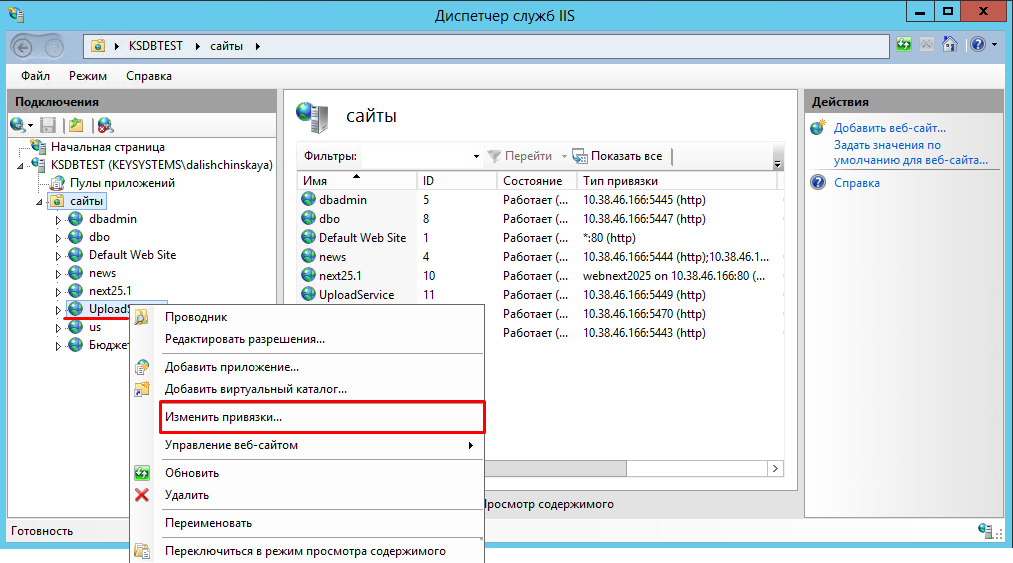Choose Переименовать from the context menu

(307, 523)
